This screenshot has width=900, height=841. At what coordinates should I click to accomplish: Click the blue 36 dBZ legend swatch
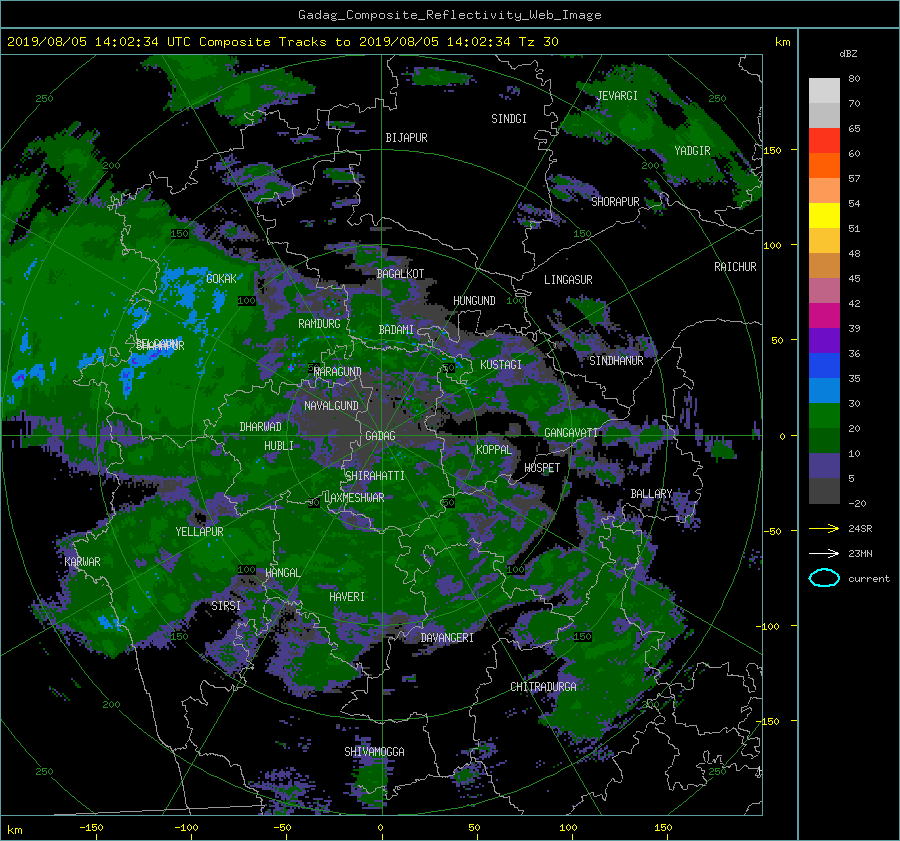pos(824,365)
